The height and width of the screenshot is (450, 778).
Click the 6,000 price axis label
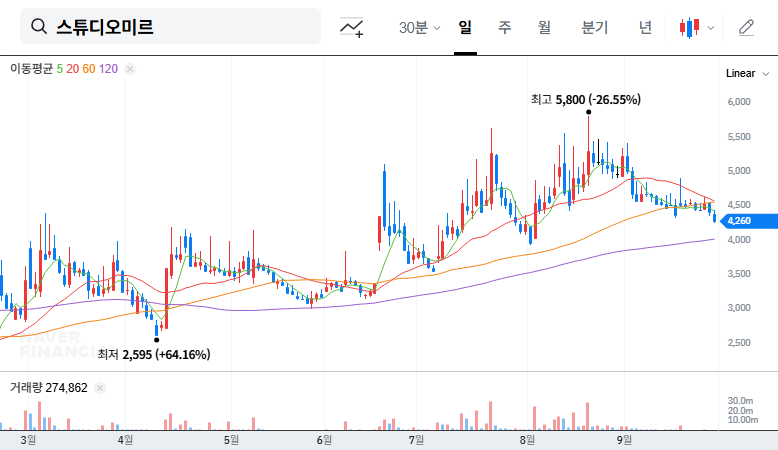[739, 102]
